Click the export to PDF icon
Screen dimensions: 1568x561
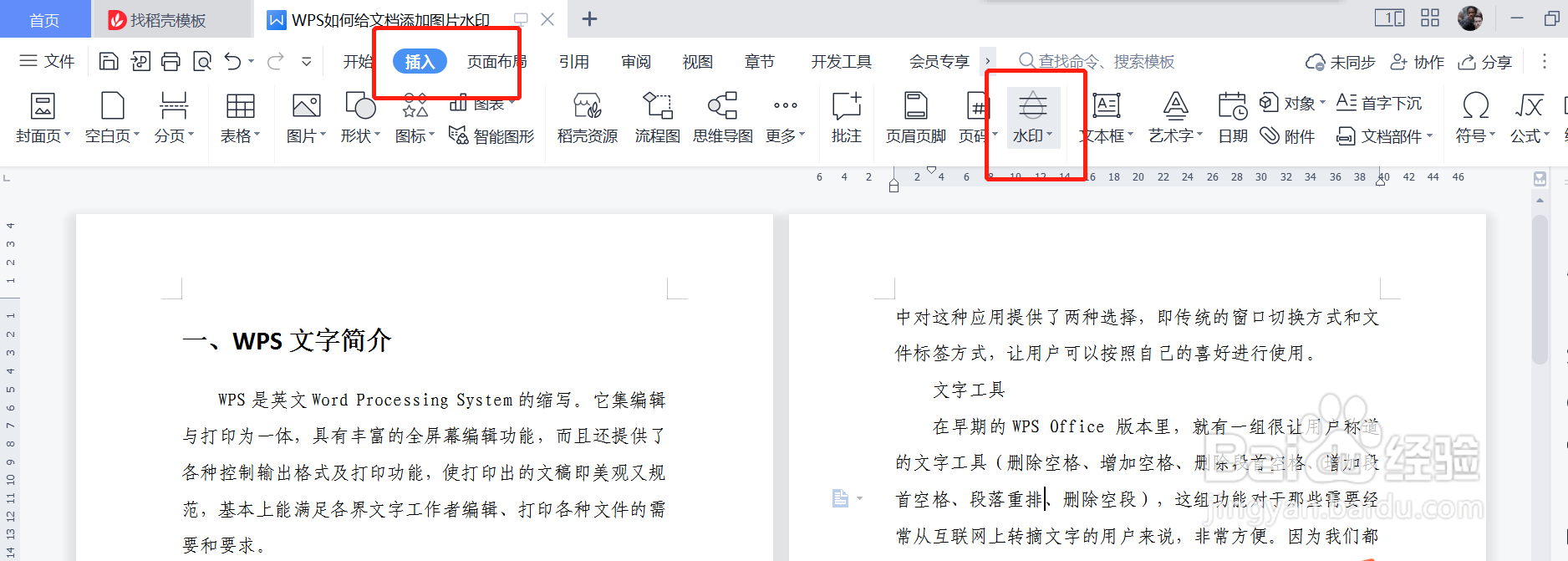[140, 61]
